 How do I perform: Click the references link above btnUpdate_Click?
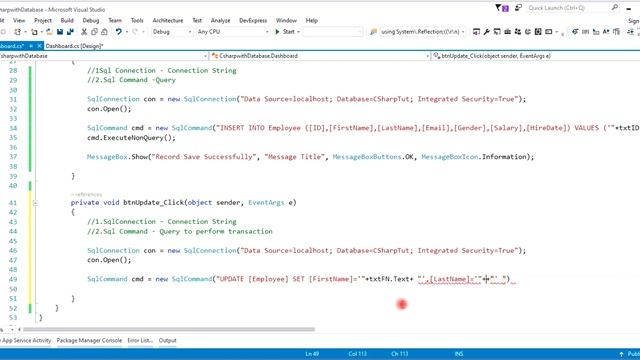point(87,194)
